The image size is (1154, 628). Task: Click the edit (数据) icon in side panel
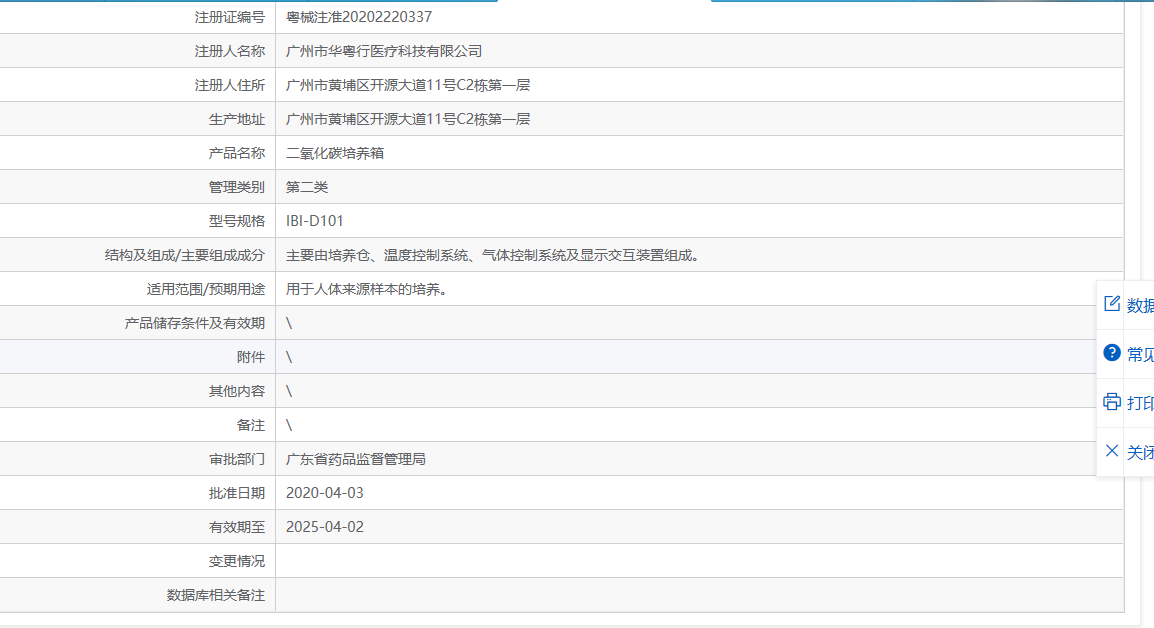pos(1111,304)
